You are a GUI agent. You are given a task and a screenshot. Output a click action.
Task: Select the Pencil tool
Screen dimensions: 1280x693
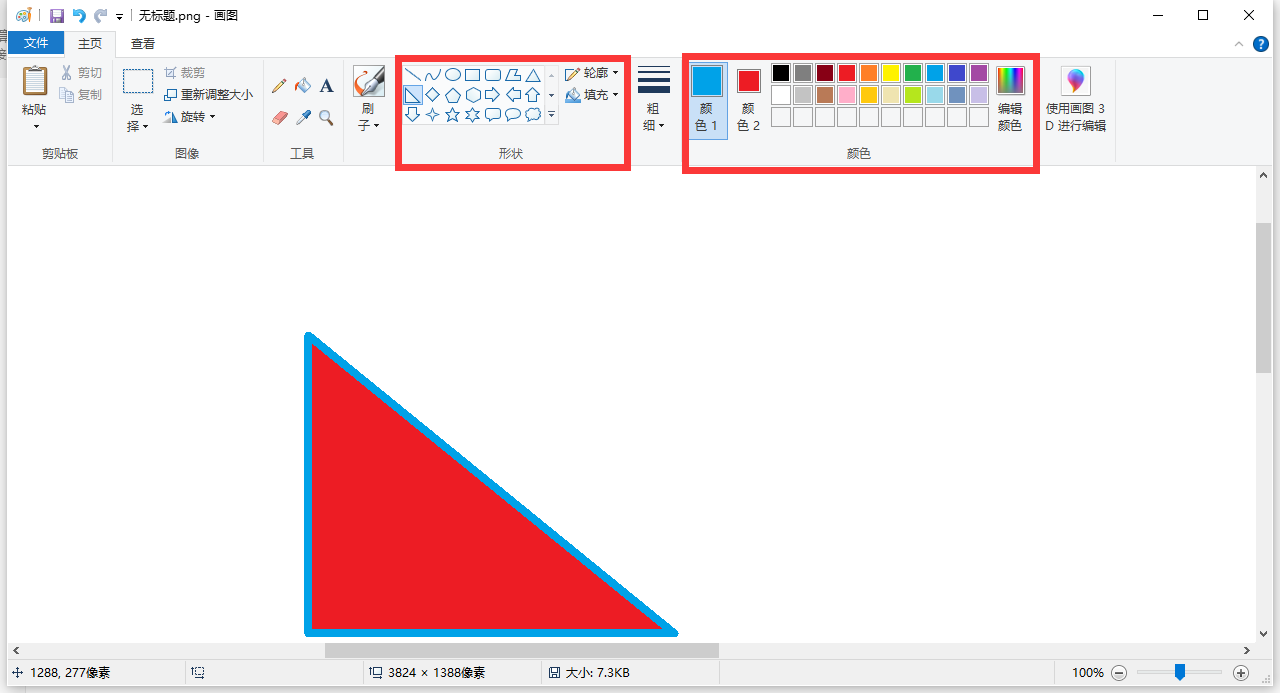point(279,87)
